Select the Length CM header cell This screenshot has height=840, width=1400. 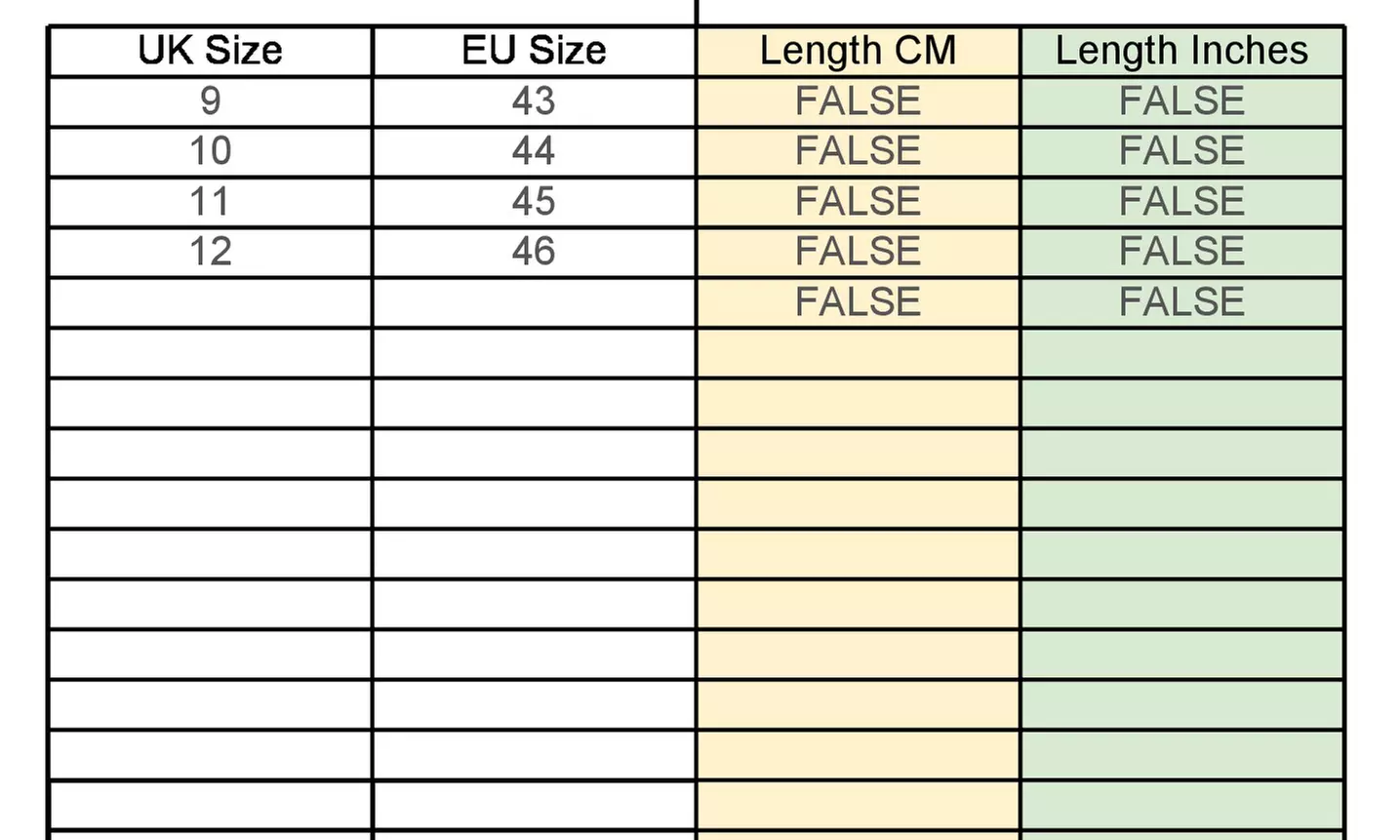[x=858, y=51]
